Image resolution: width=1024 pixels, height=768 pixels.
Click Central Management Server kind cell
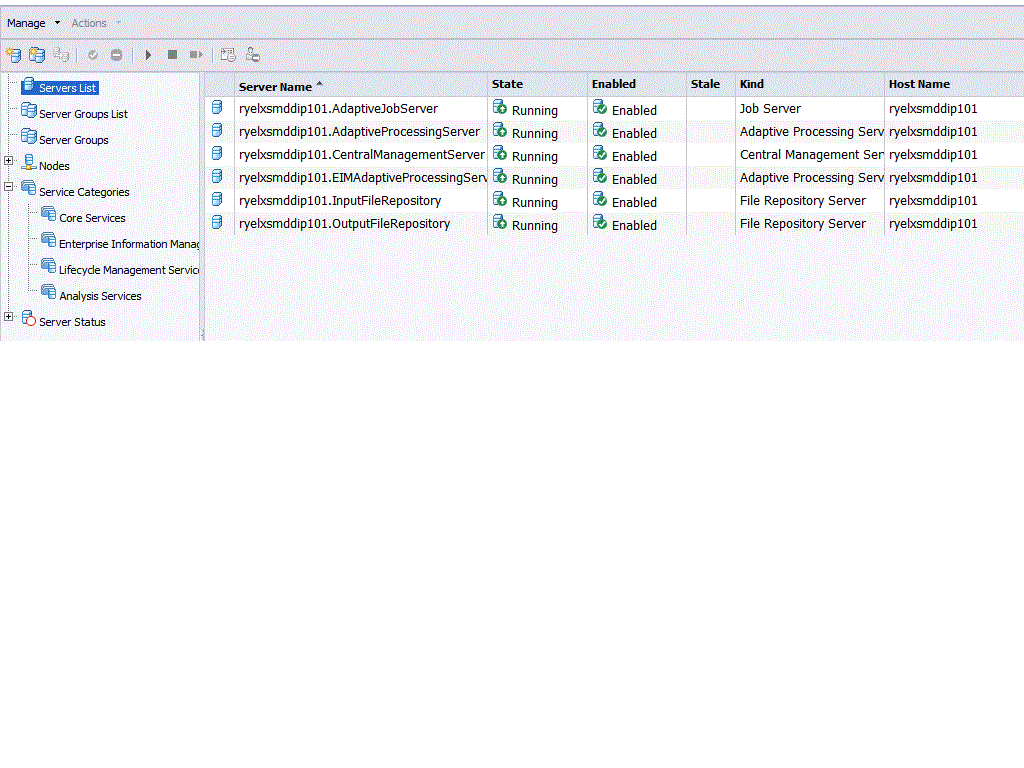point(812,155)
